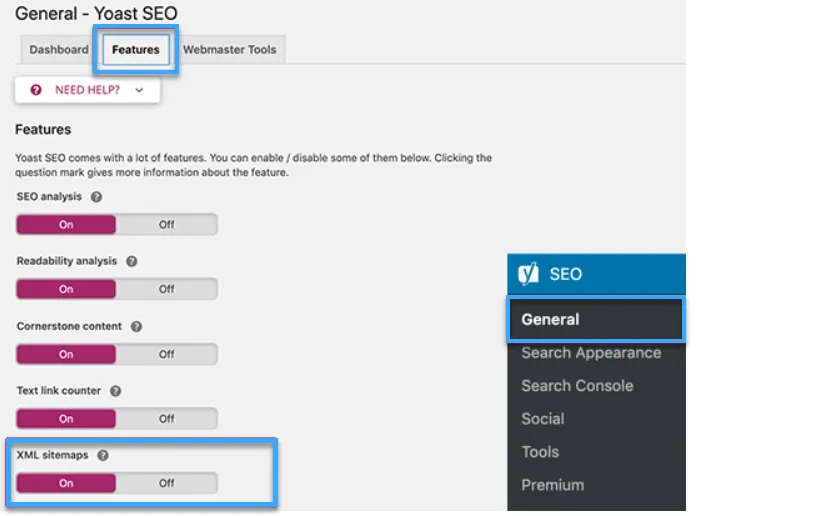
Task: Click the Readability analysis label
Action: click(66, 261)
